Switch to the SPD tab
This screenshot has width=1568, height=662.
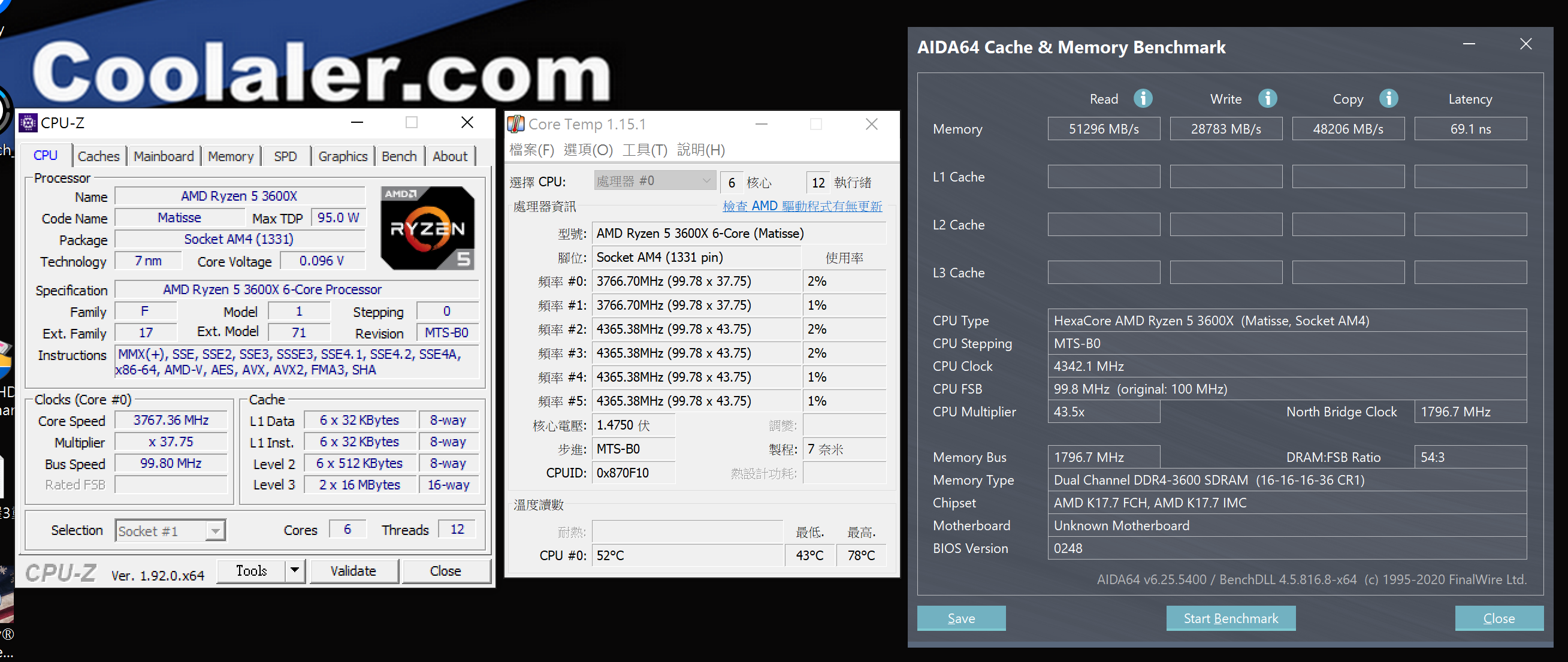point(285,156)
